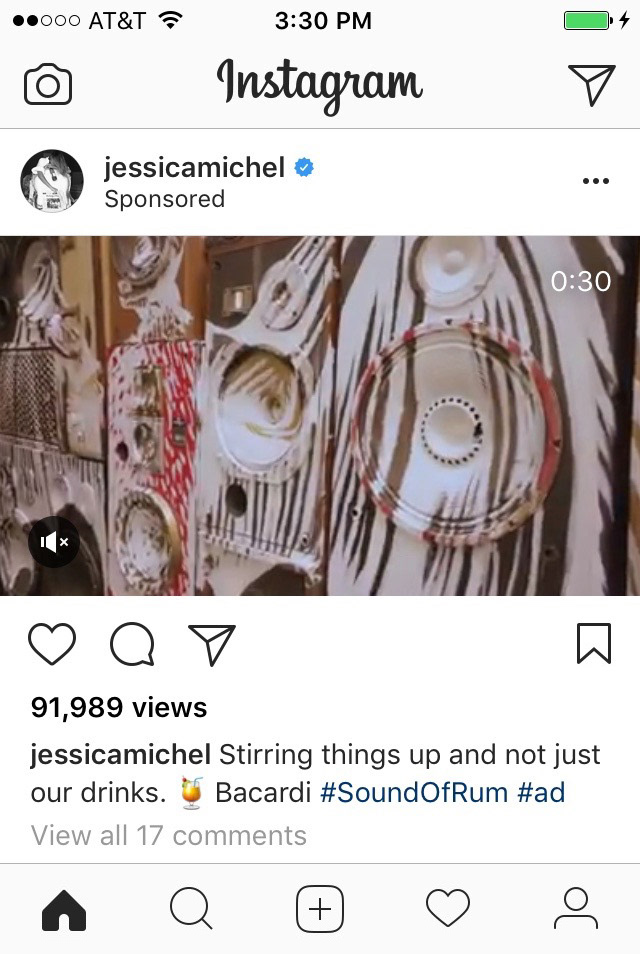Open the Search tab

click(192, 908)
